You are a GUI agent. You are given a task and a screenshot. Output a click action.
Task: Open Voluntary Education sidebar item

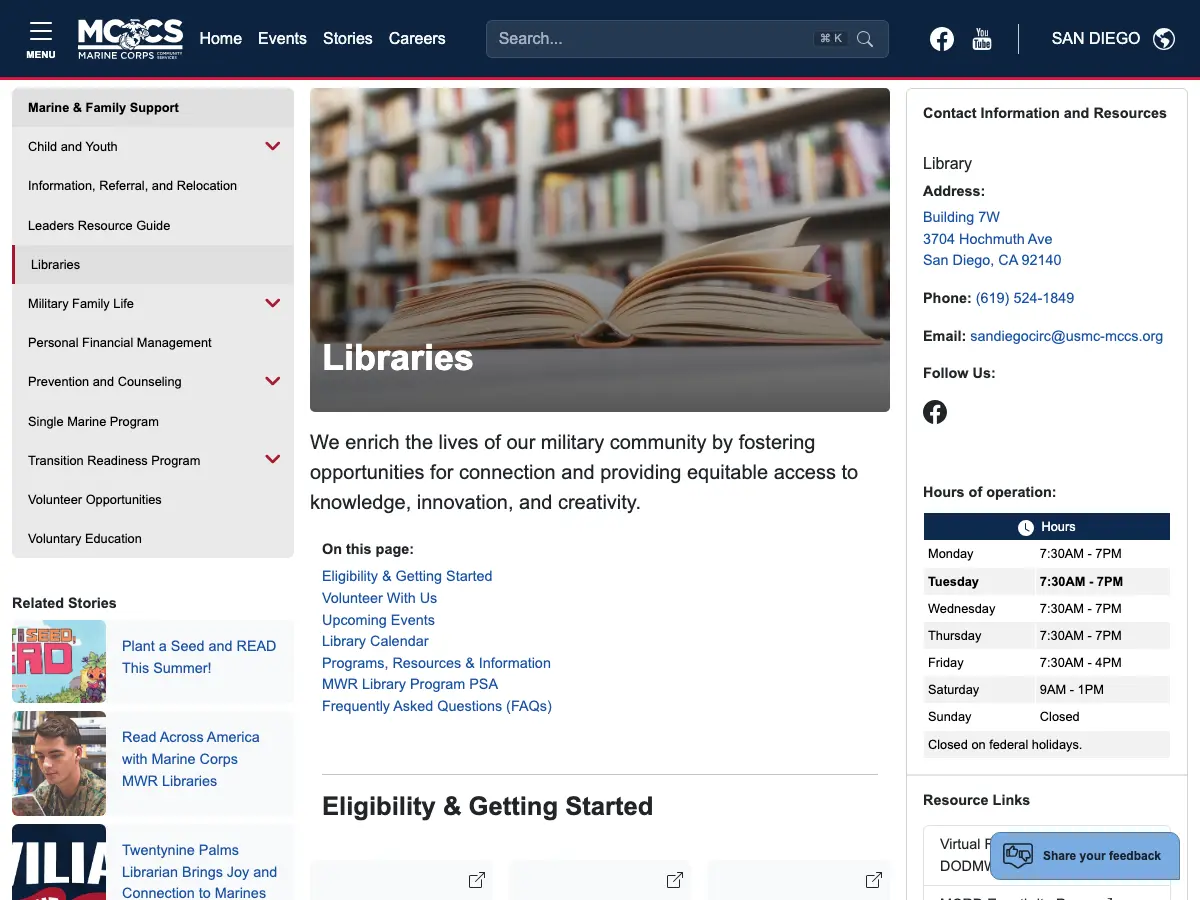point(153,538)
